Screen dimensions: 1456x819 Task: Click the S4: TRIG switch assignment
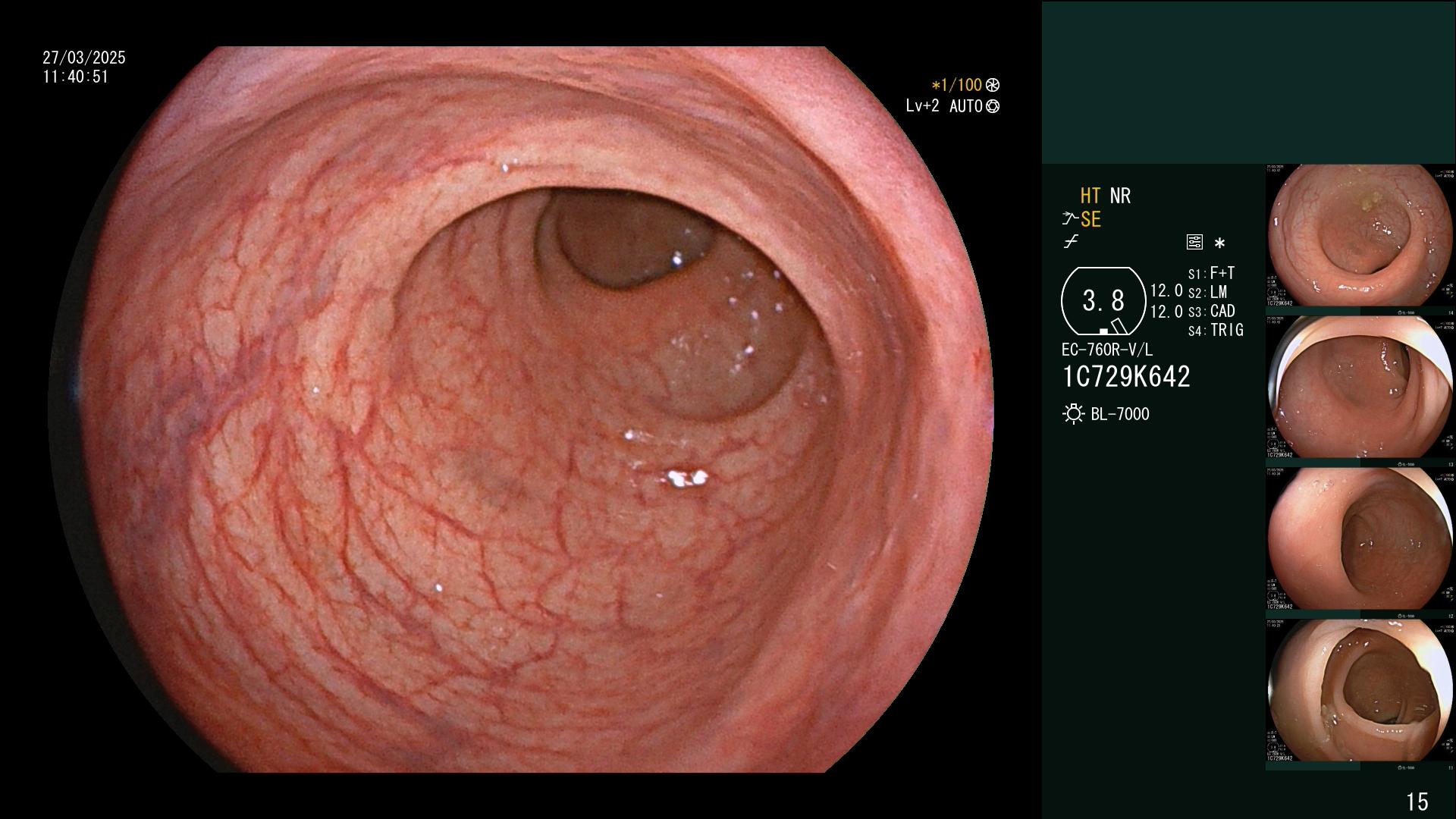(1216, 330)
